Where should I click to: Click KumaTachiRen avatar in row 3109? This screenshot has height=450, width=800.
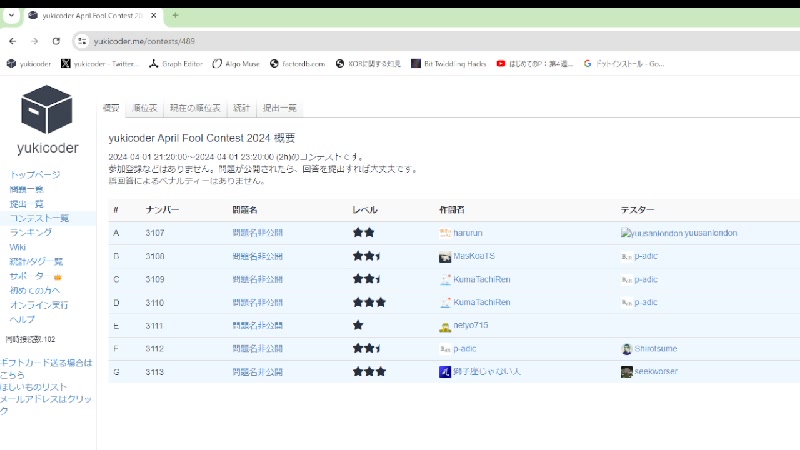tap(445, 280)
